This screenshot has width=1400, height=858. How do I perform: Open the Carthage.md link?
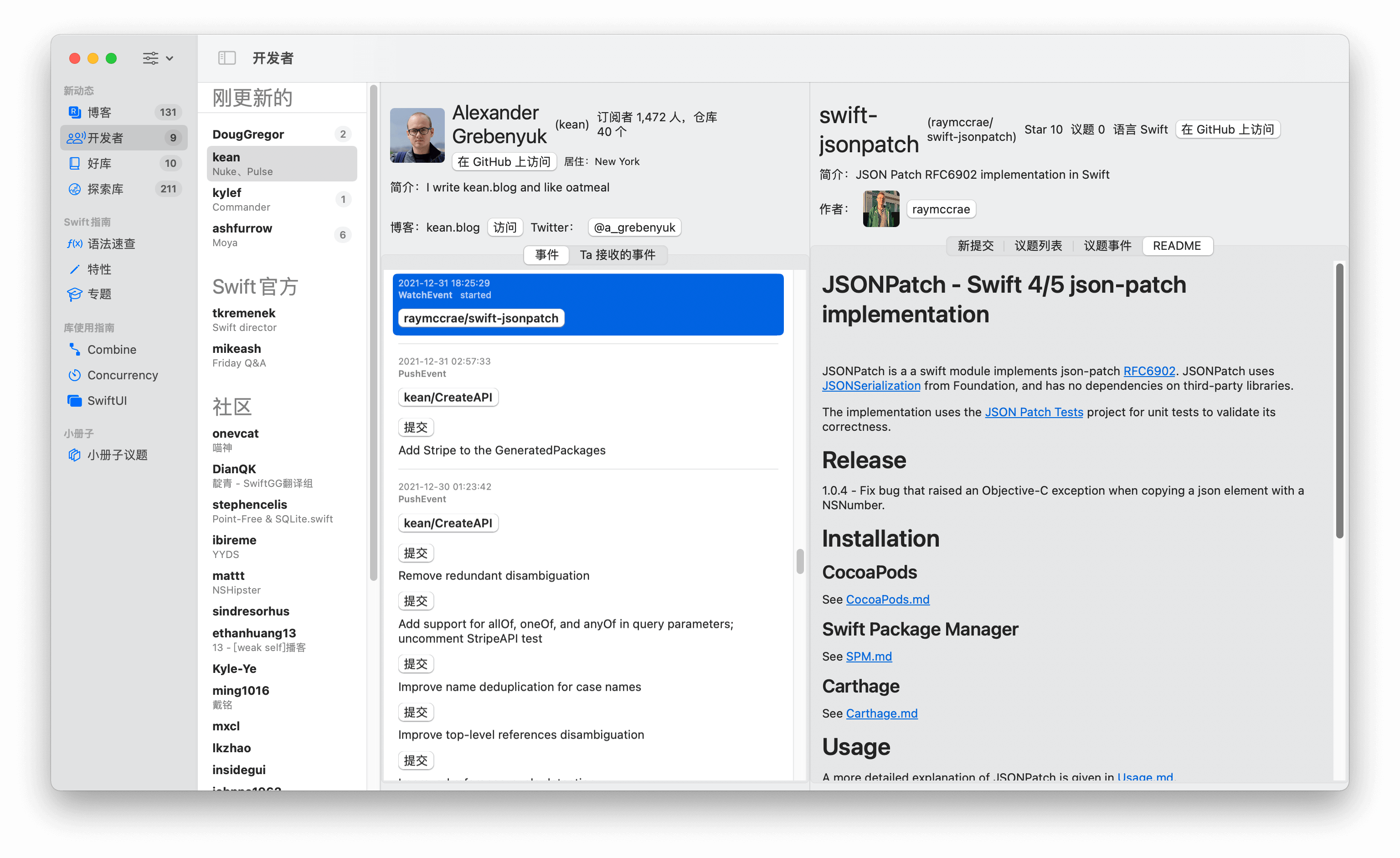point(881,713)
